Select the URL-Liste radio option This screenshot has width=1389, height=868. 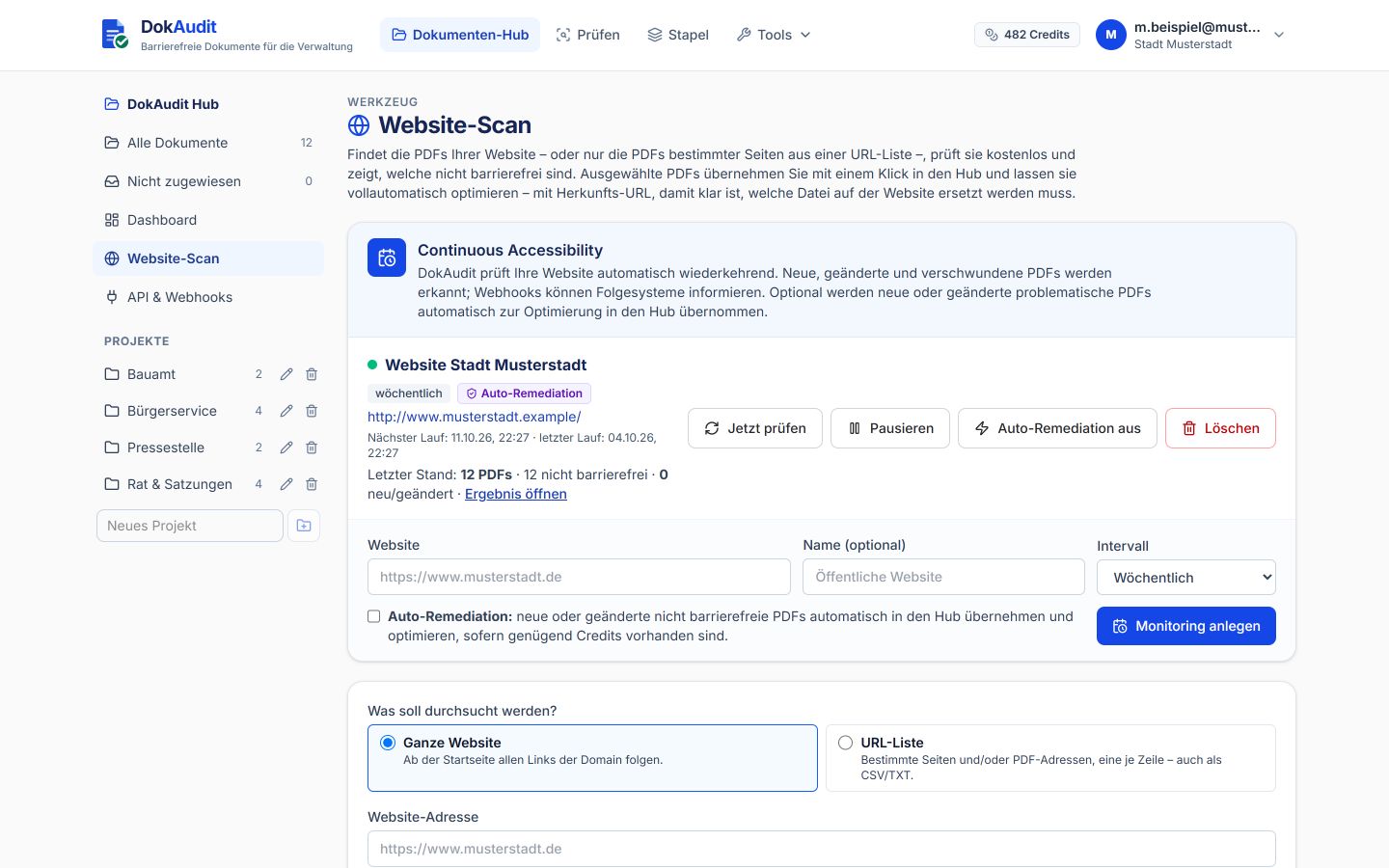(x=846, y=743)
